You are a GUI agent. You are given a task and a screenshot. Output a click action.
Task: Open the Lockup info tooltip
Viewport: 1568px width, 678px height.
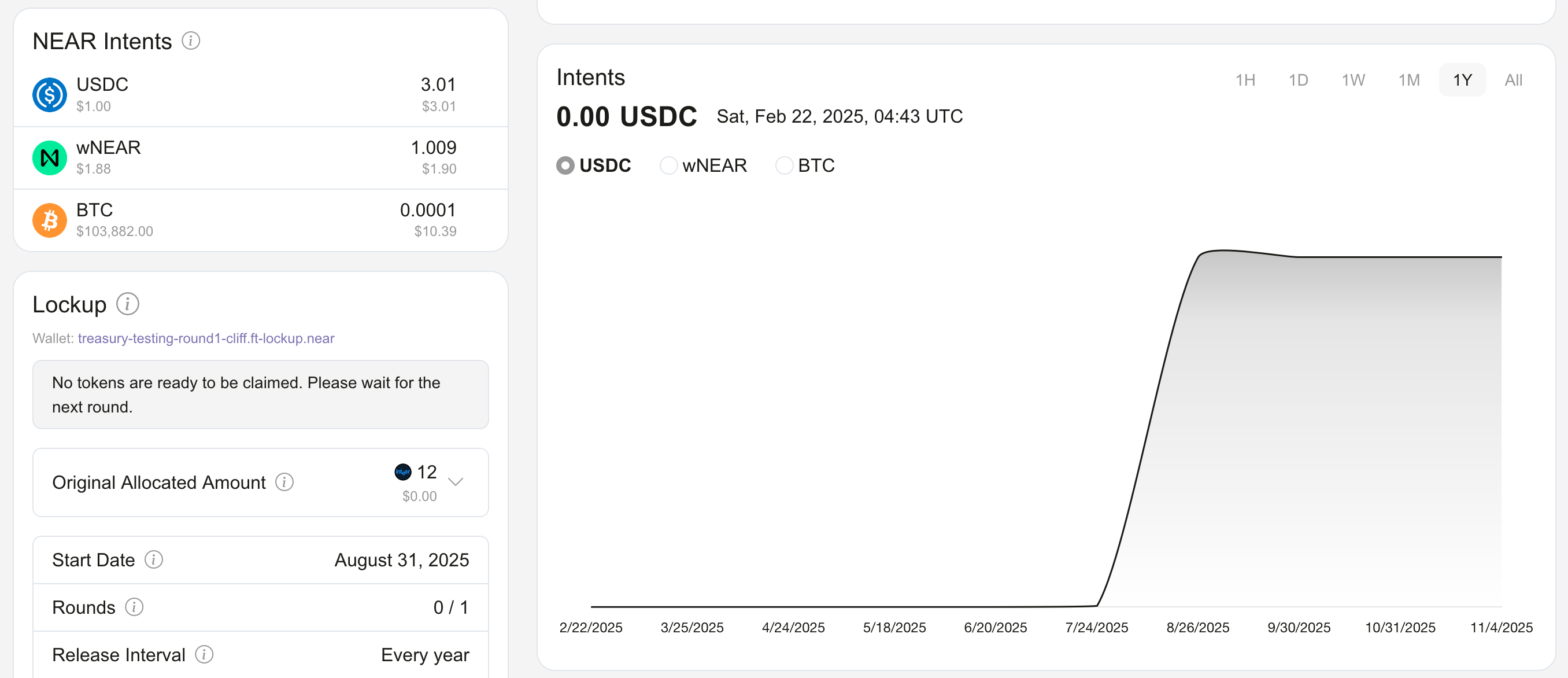[128, 303]
